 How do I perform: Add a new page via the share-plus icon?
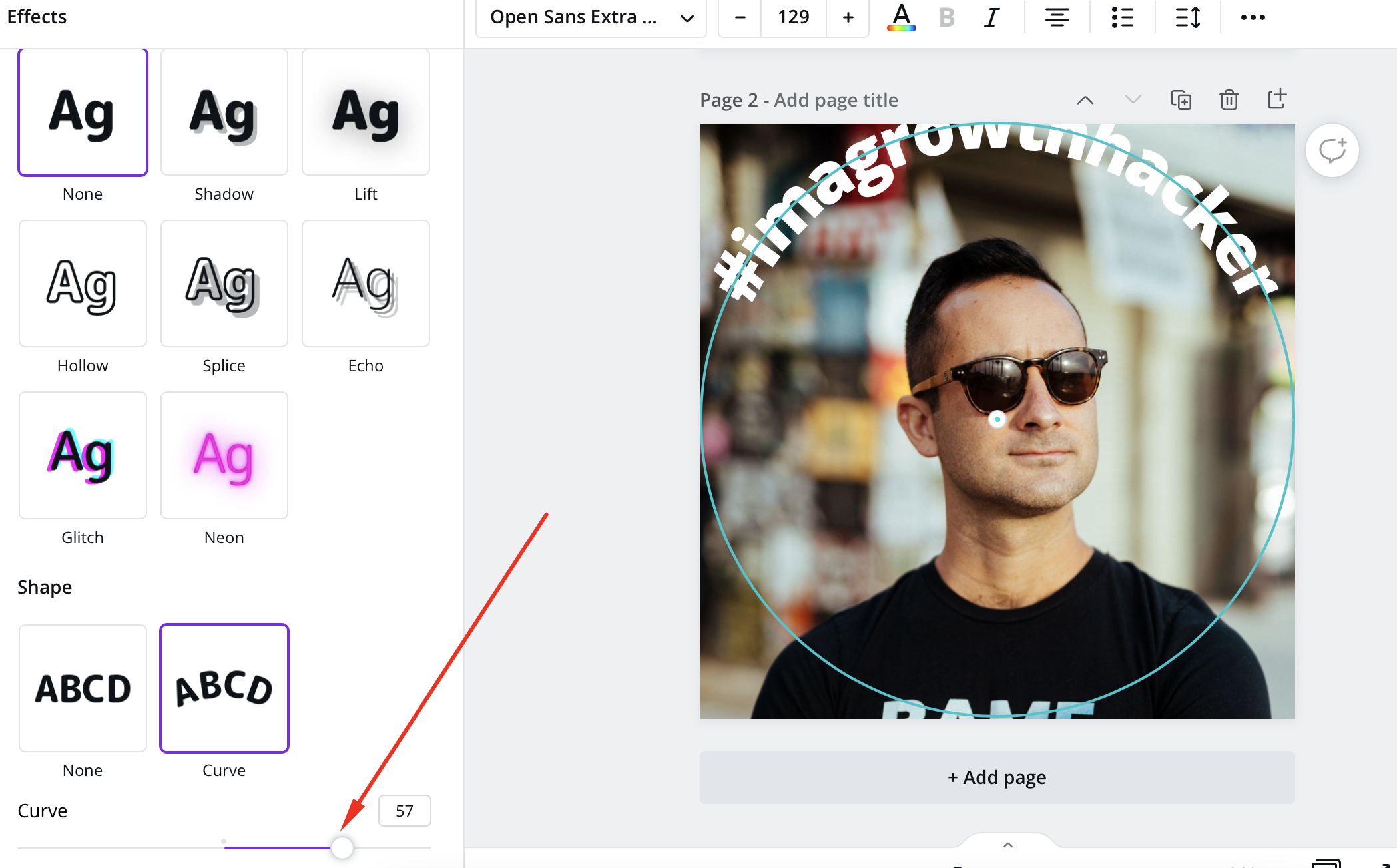coord(1276,100)
